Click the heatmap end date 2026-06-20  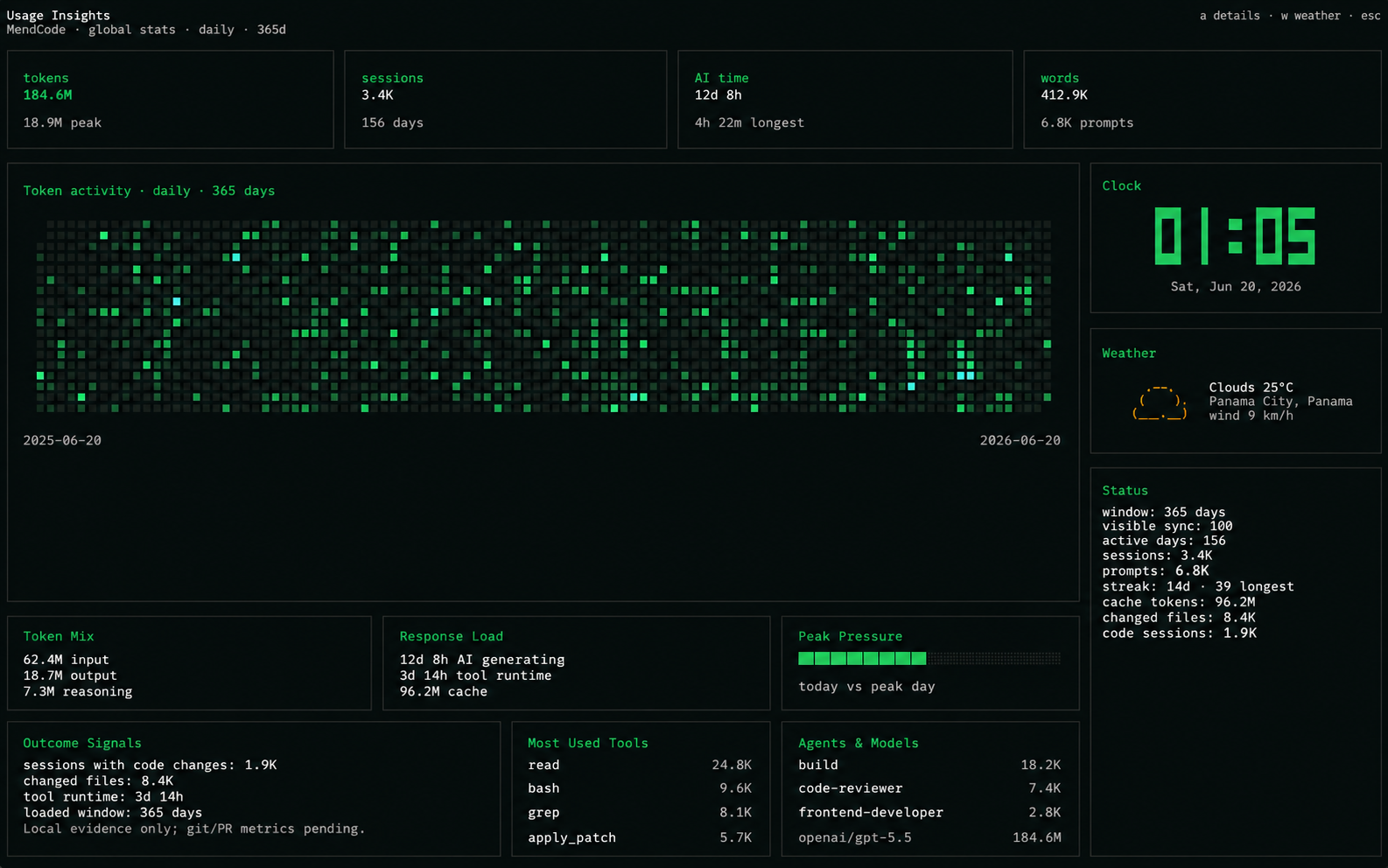pos(1020,440)
